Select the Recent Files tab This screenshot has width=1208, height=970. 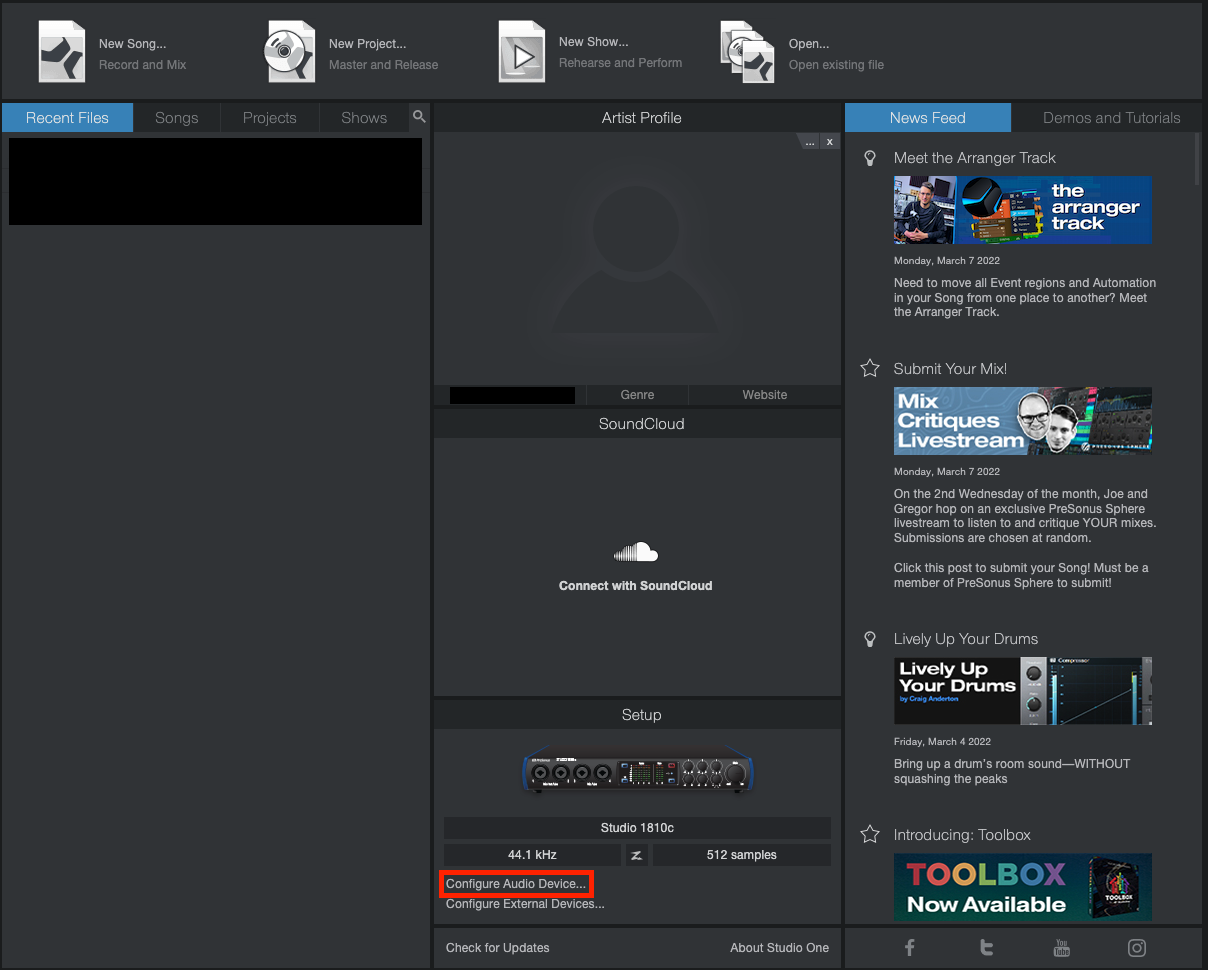tap(67, 118)
